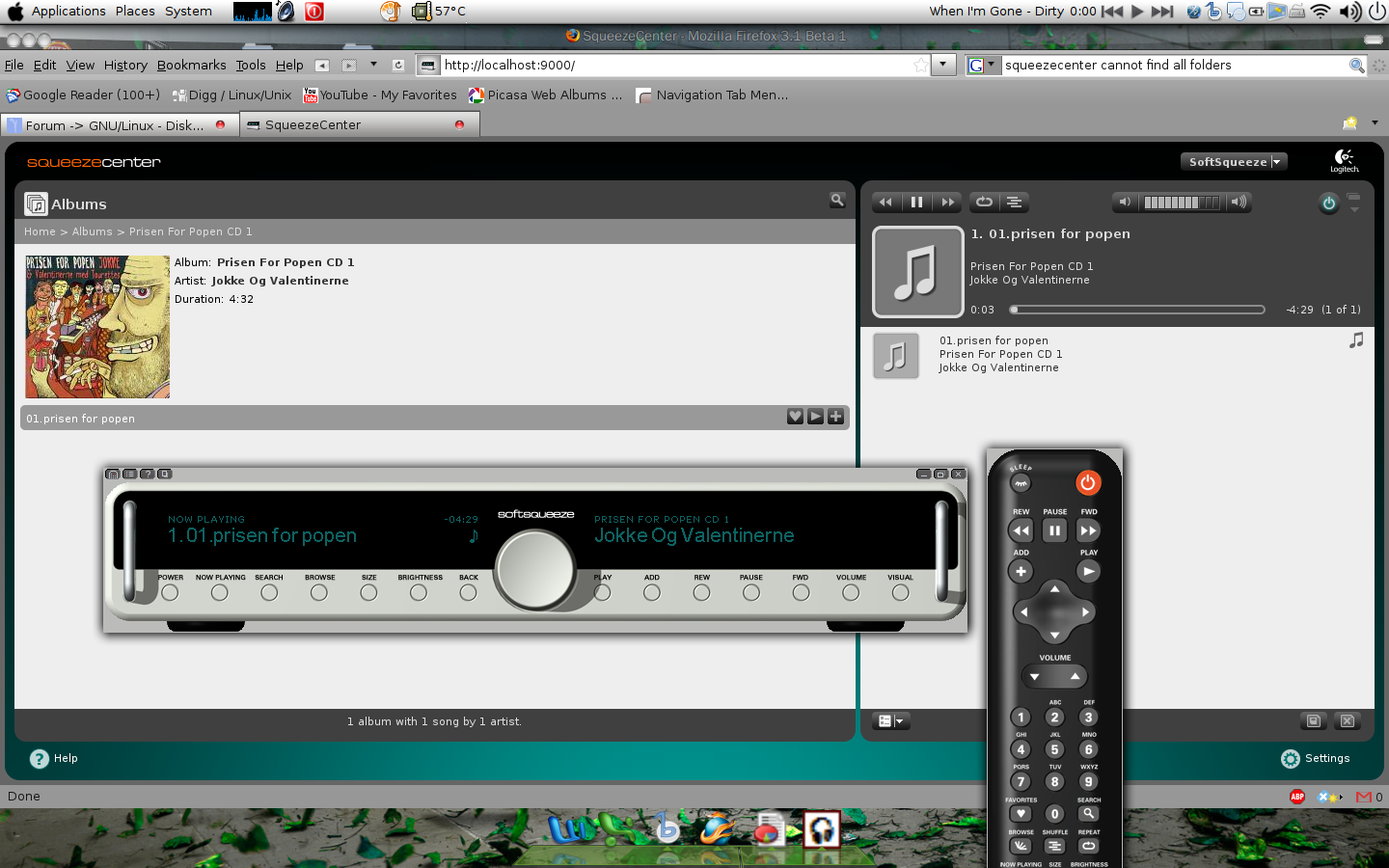This screenshot has height=868, width=1389.
Task: Toggle repeat mode in the web player
Action: point(984,203)
